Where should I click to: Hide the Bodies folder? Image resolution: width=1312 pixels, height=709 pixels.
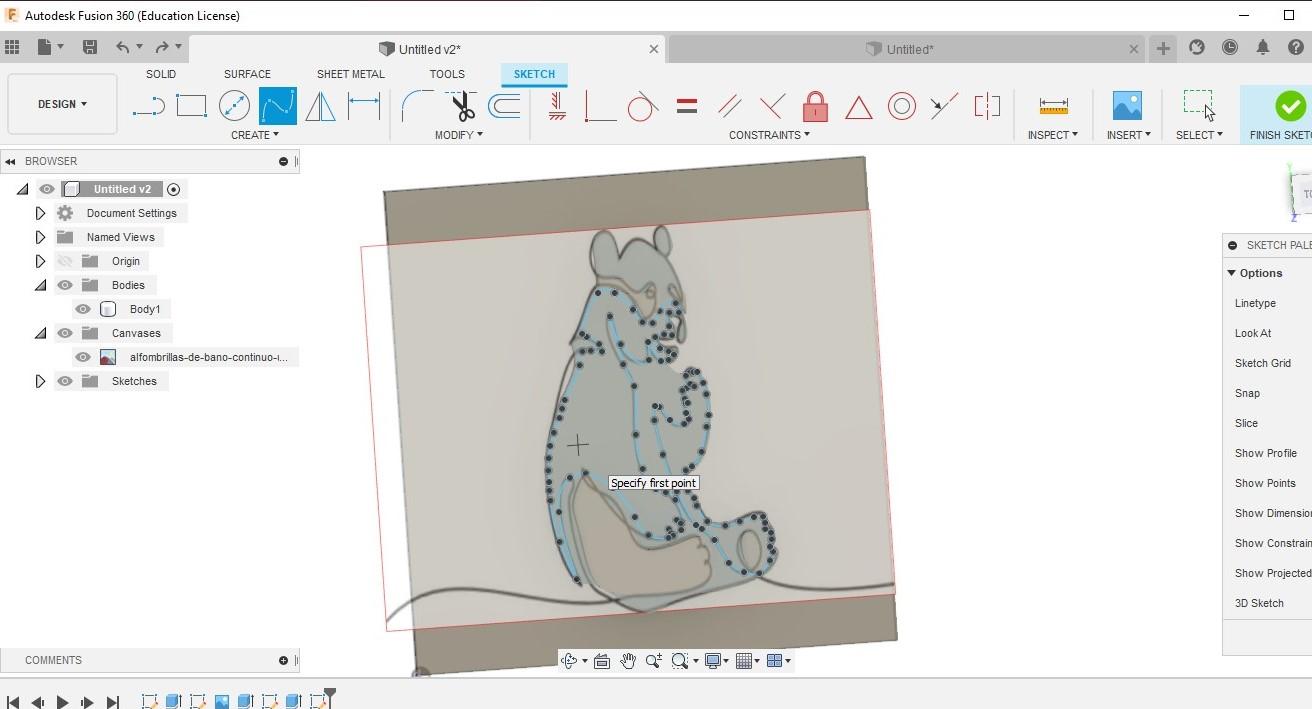point(65,285)
